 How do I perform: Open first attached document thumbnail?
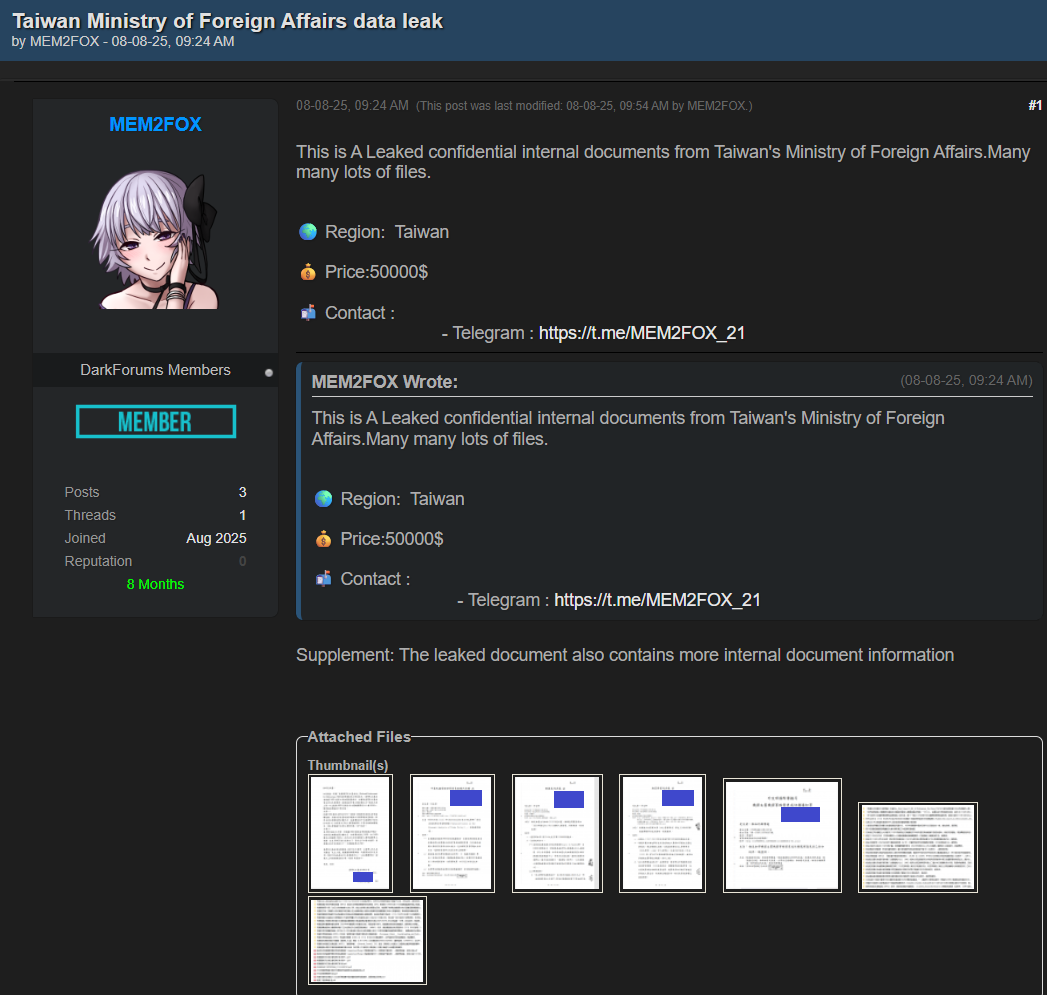(351, 833)
